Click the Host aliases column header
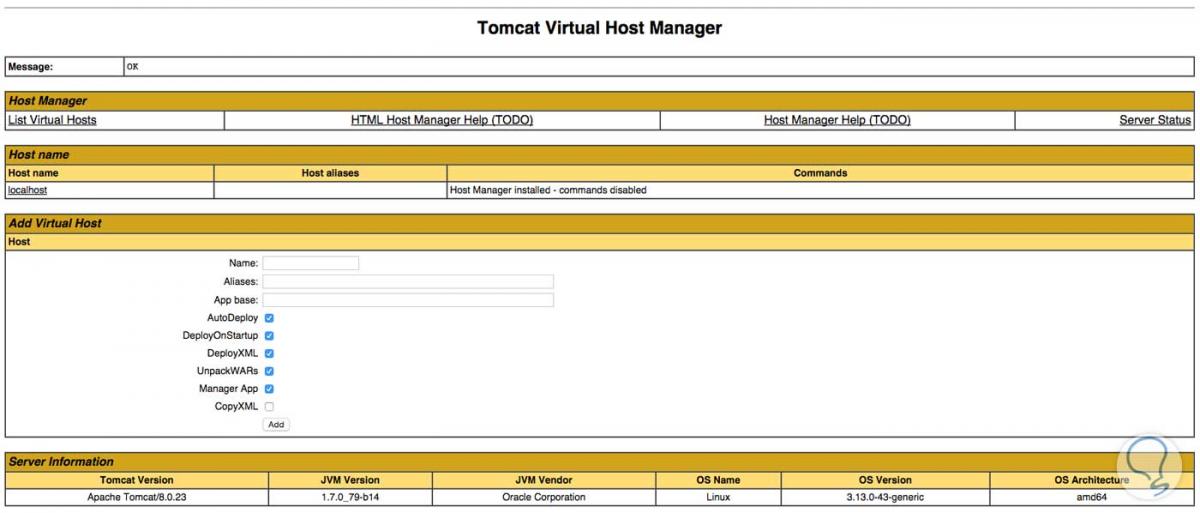1200x513 pixels. [330, 173]
